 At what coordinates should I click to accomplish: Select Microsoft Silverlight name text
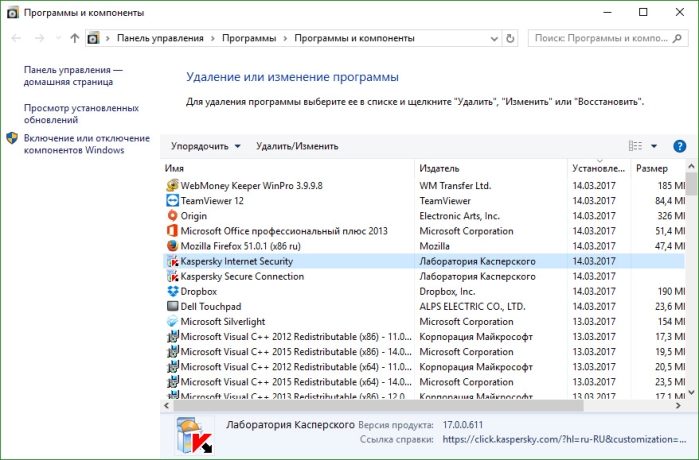(x=223, y=321)
